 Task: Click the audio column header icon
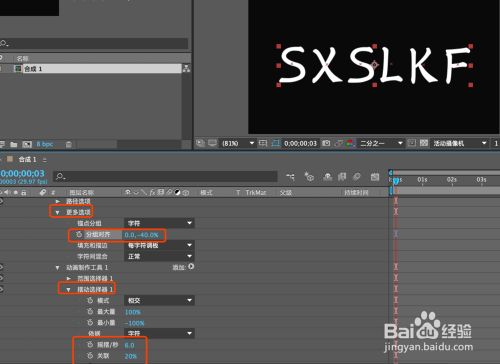click(7, 193)
